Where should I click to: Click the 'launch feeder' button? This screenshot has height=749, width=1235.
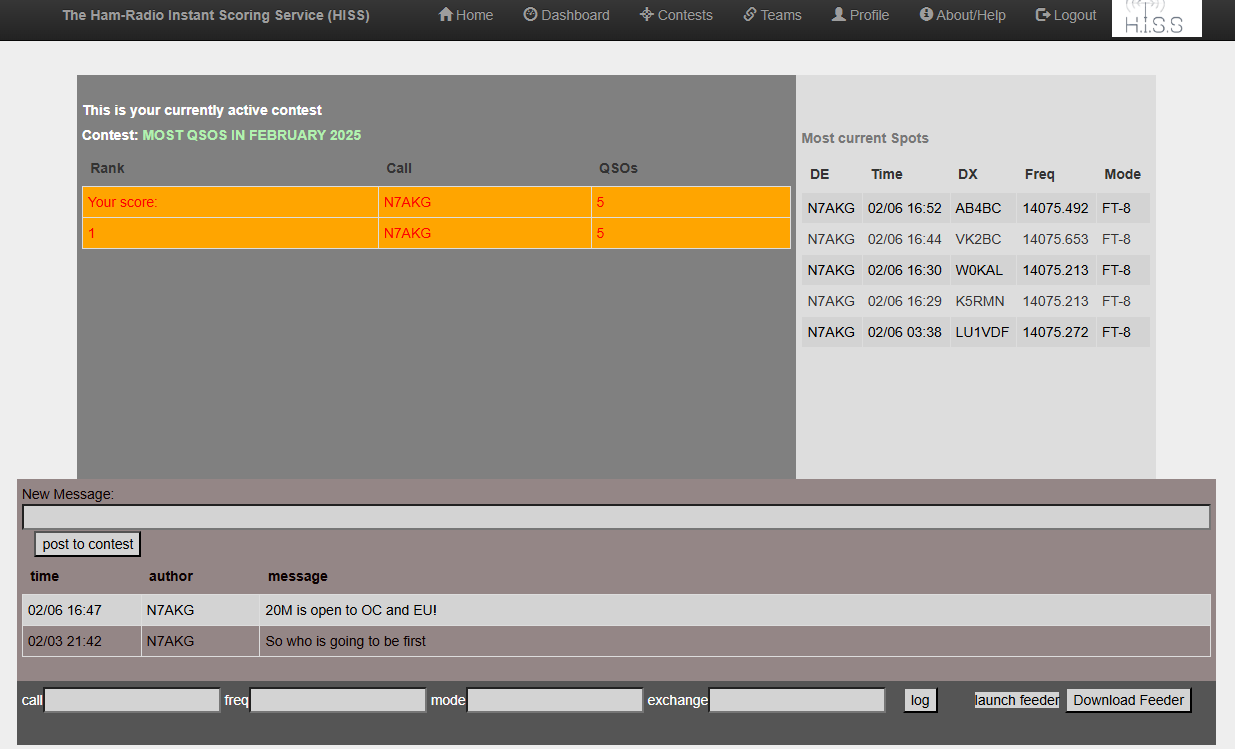(1017, 700)
